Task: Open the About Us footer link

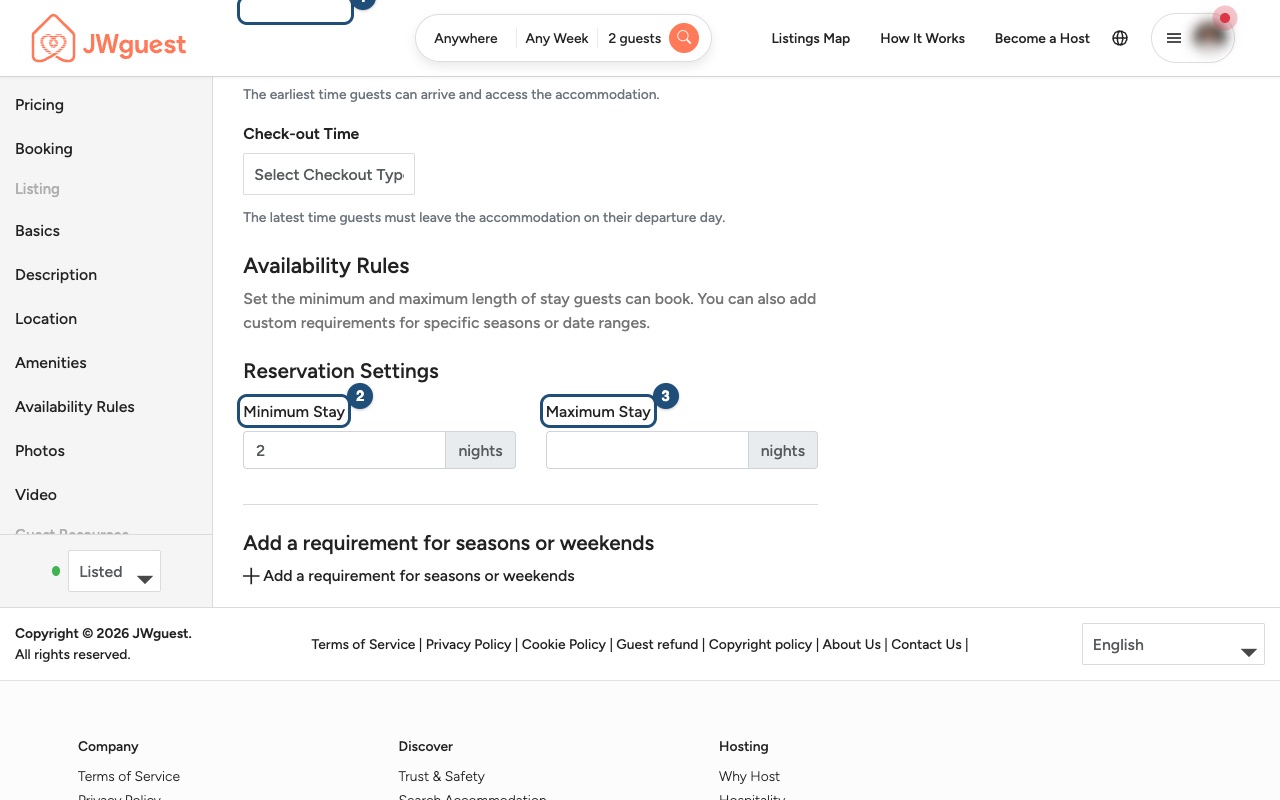Action: (852, 645)
